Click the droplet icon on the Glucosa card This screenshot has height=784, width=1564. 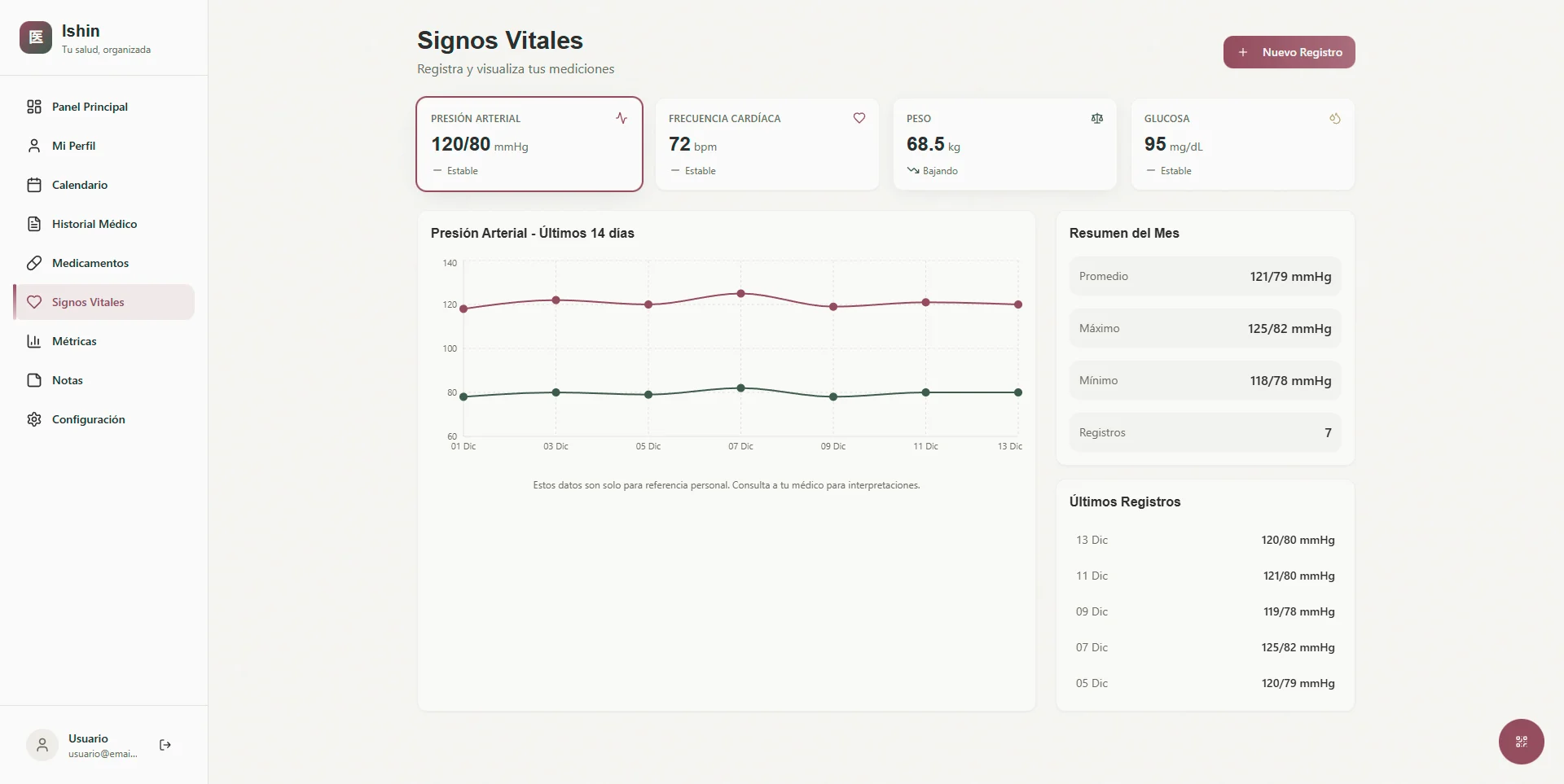(1335, 118)
